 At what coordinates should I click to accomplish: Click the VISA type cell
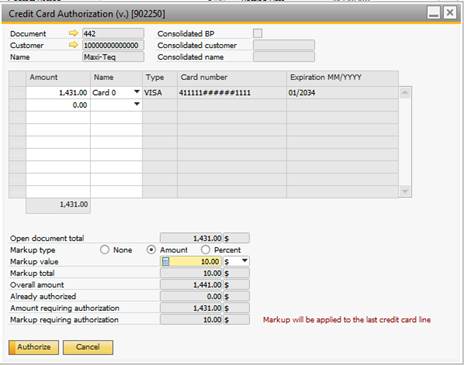tap(160, 92)
